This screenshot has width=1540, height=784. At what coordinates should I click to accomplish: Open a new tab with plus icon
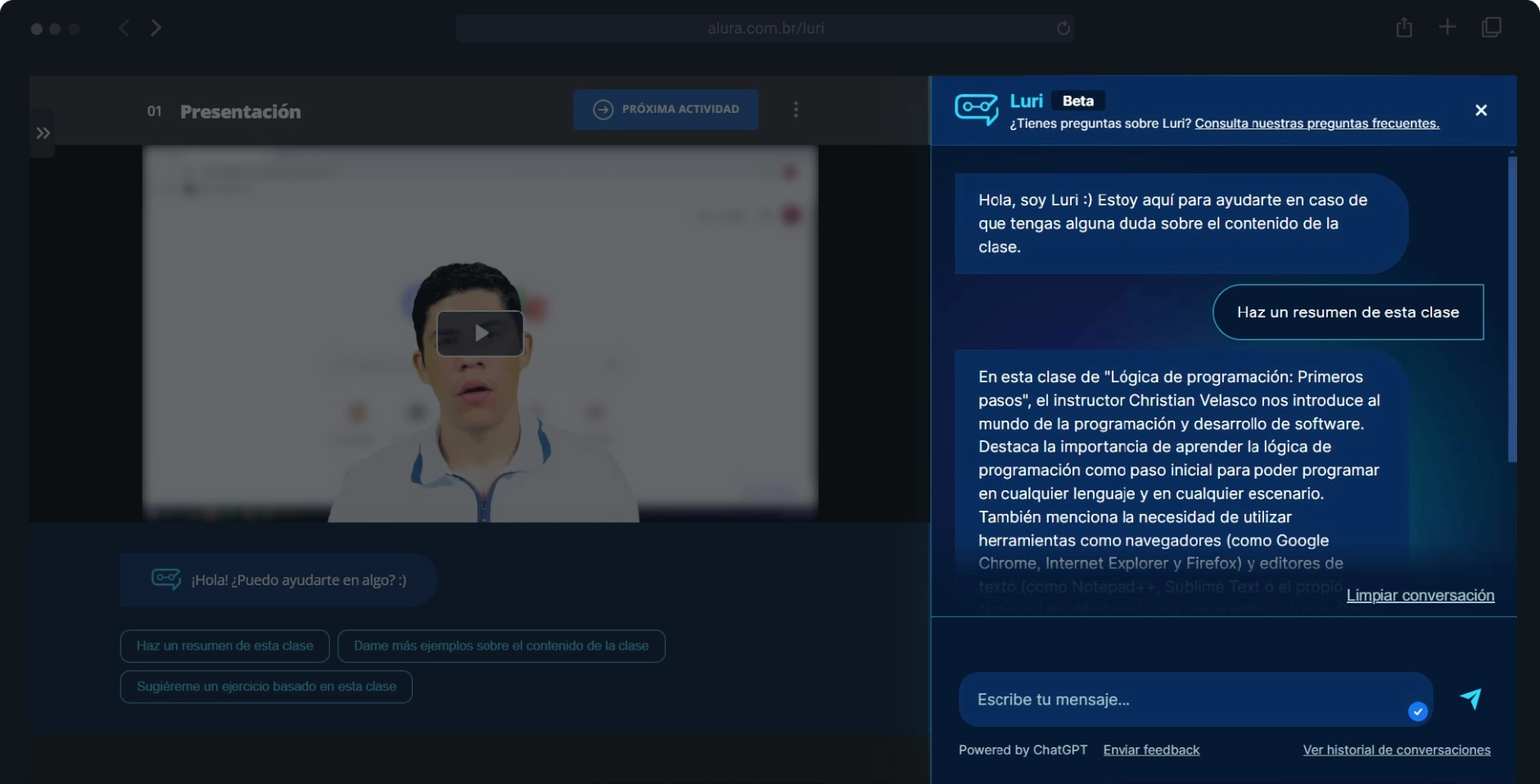(x=1447, y=27)
